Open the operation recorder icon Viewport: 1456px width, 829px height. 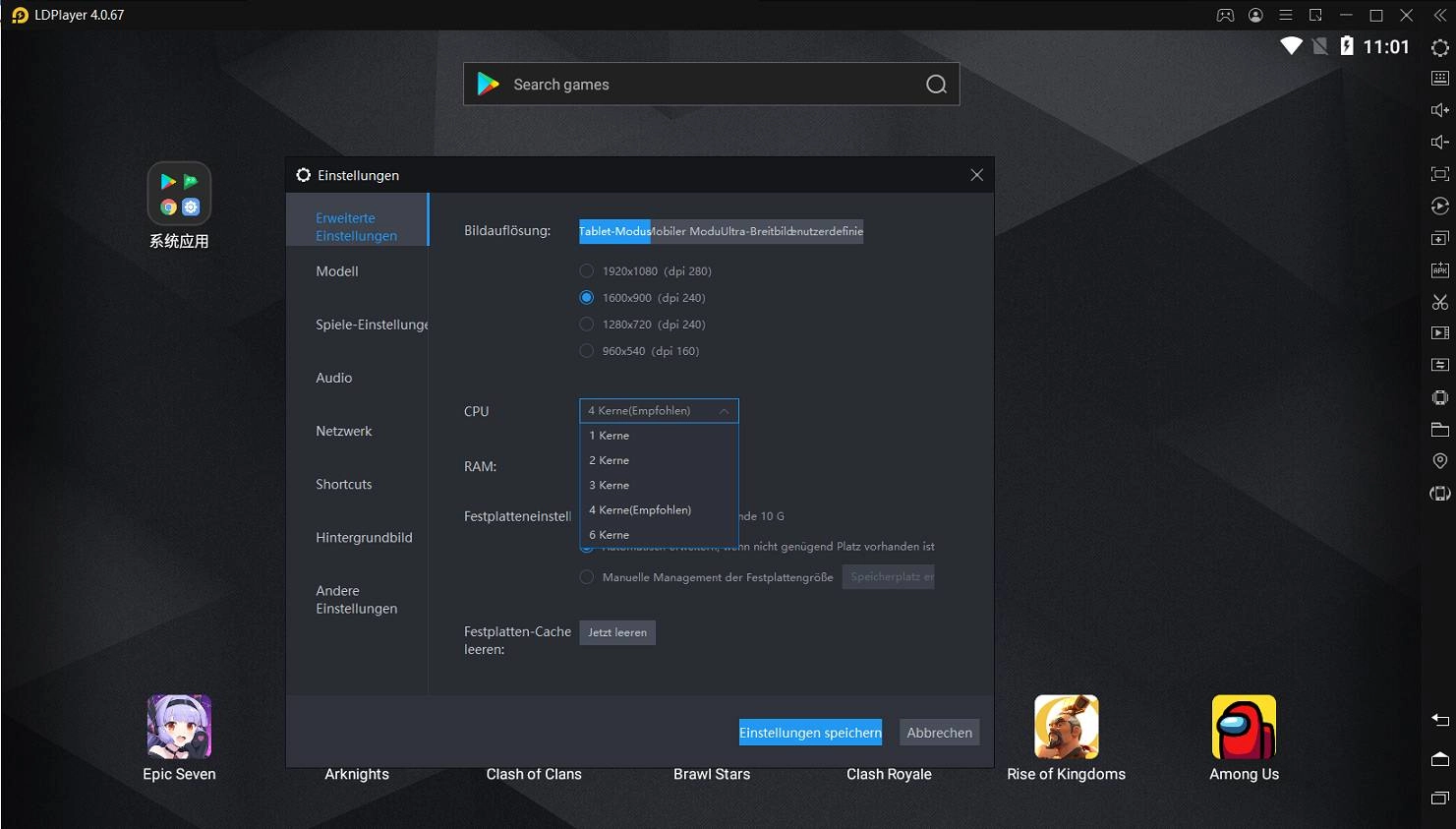tap(1440, 206)
